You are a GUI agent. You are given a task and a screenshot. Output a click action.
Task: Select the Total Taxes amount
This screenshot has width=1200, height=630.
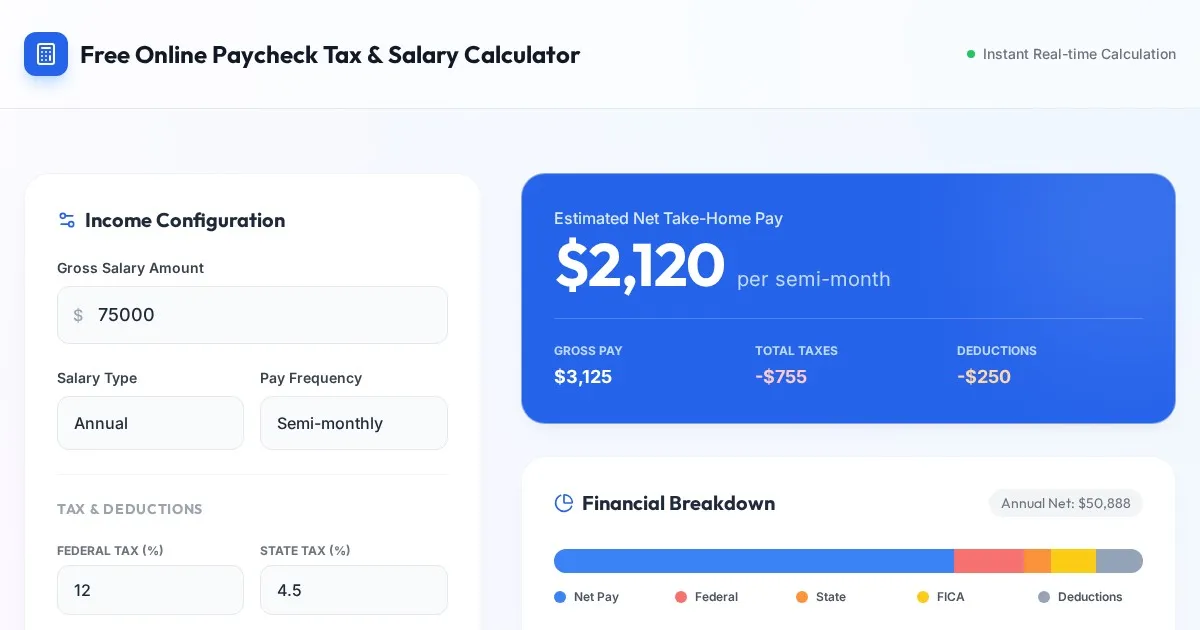click(781, 377)
